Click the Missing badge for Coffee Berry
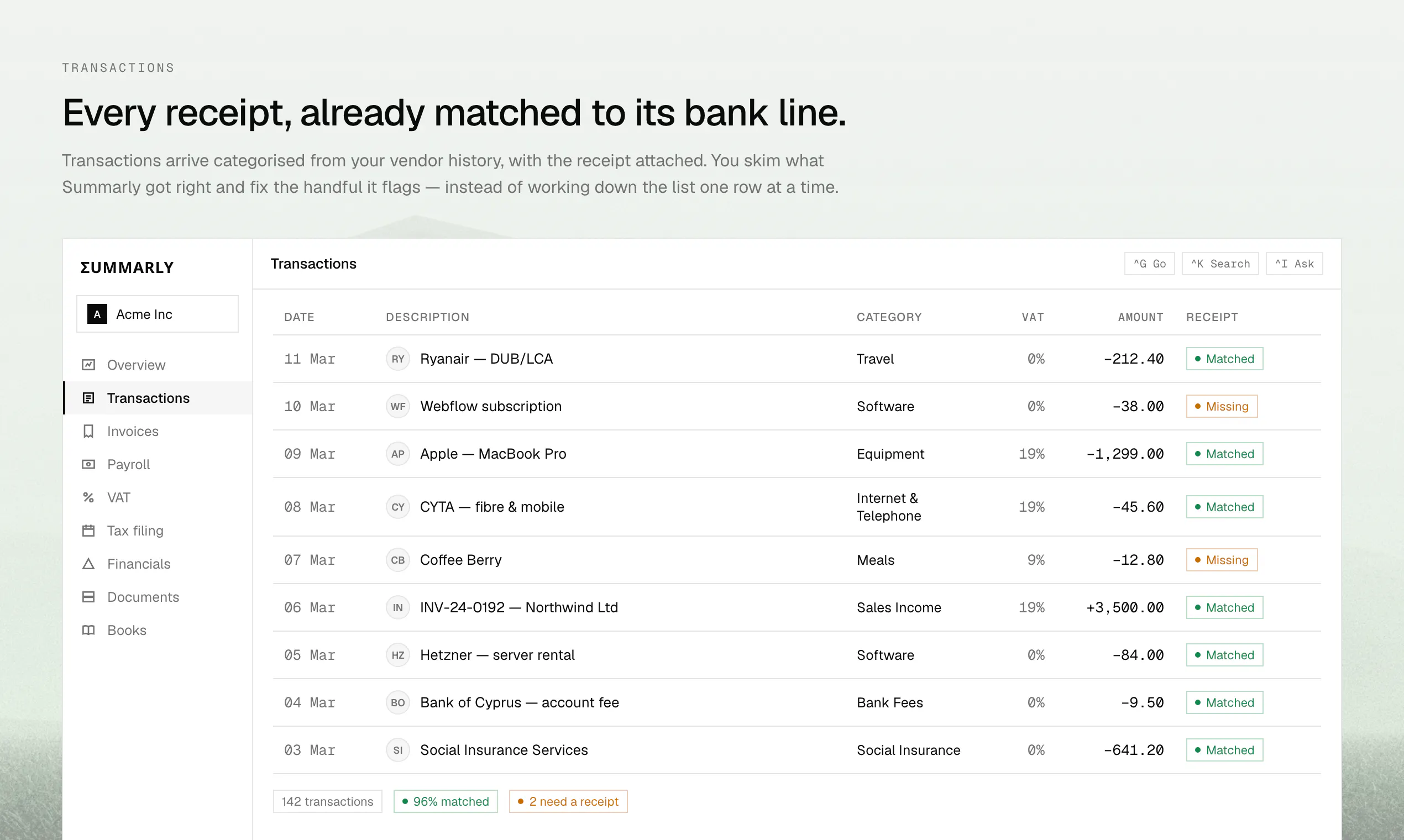The image size is (1404, 840). point(1222,560)
